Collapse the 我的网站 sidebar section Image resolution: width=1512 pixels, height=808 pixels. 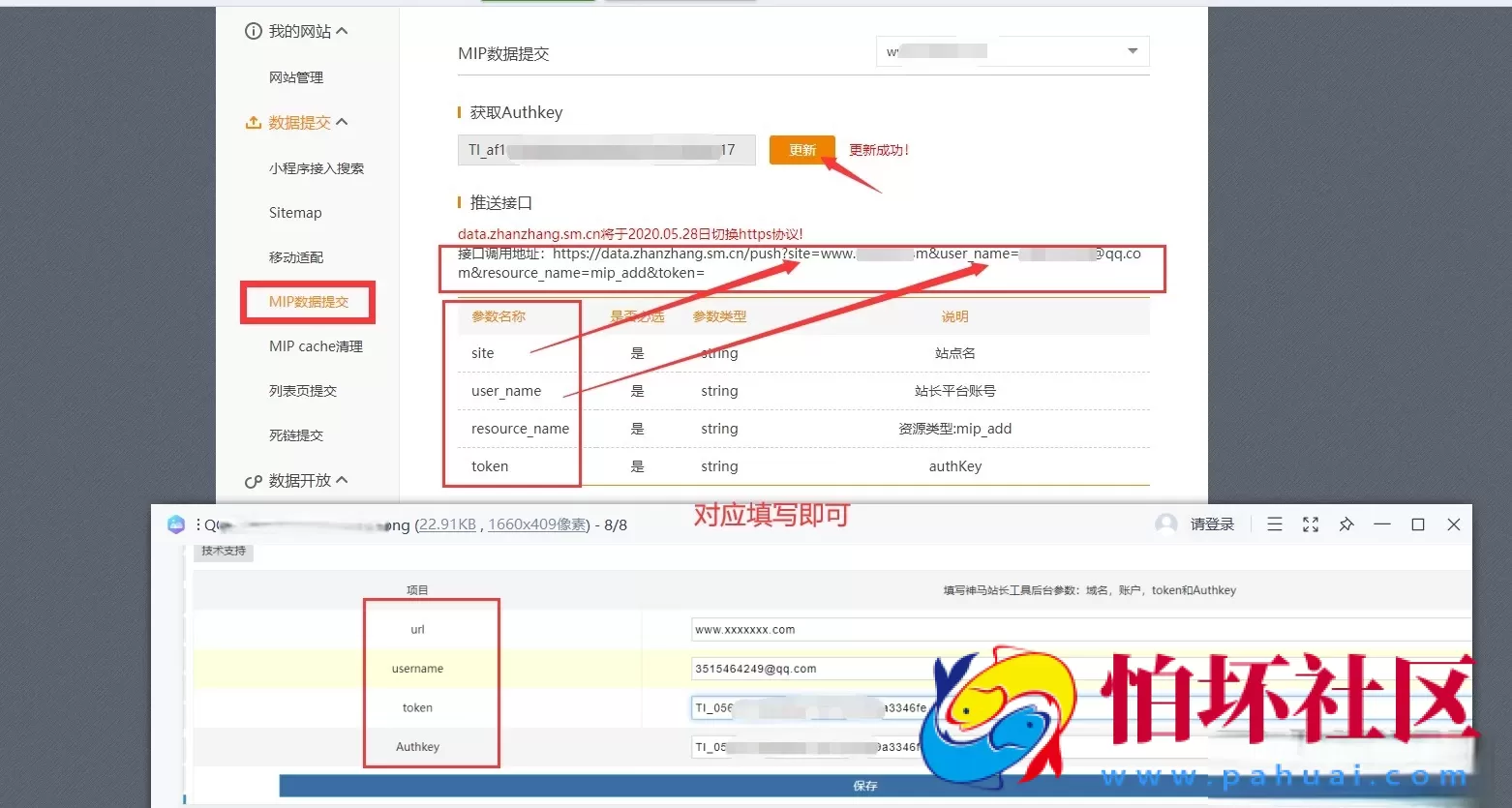coord(340,30)
